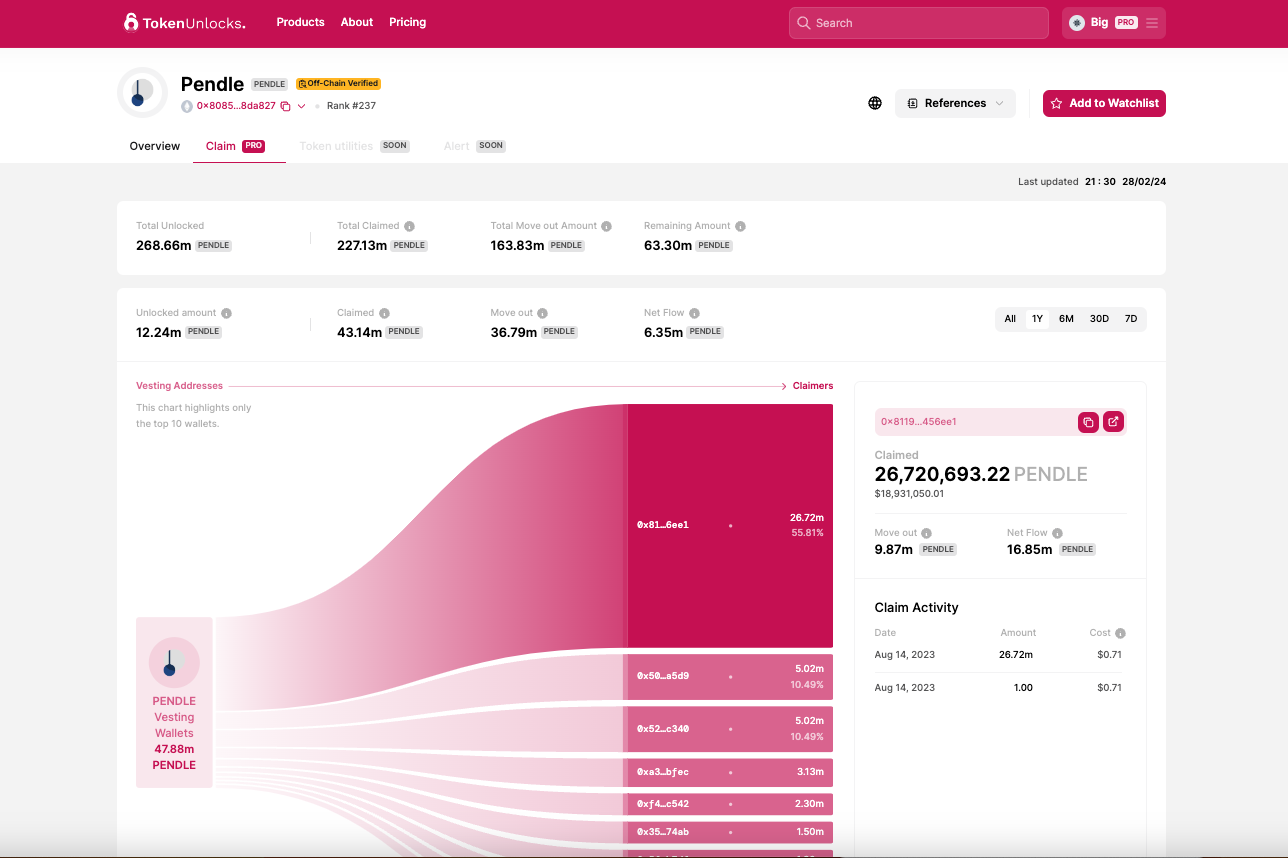1288x858 pixels.
Task: Click the Off-Chain Verified badge
Action: point(338,84)
